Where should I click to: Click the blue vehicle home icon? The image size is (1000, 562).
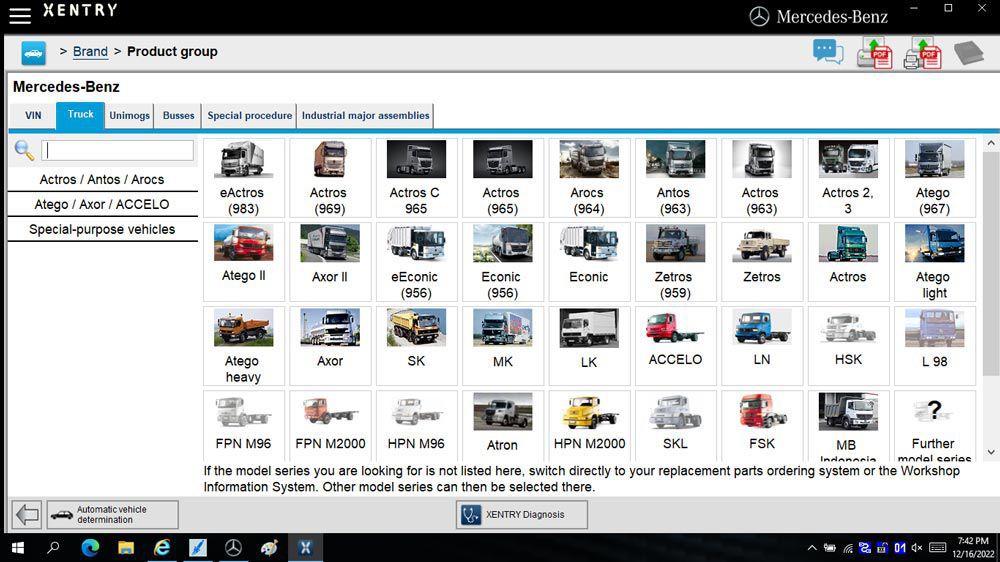33,53
